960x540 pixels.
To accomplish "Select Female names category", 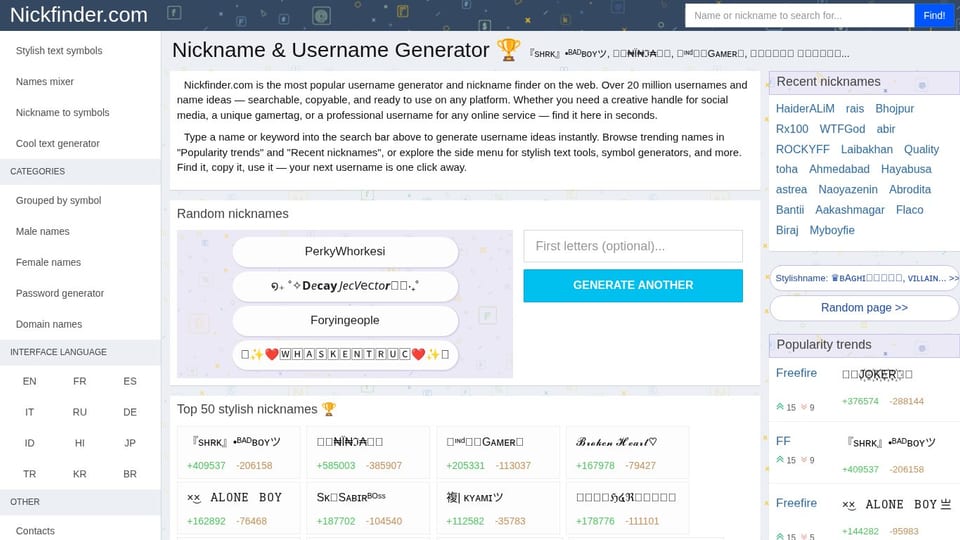I will tap(48, 262).
